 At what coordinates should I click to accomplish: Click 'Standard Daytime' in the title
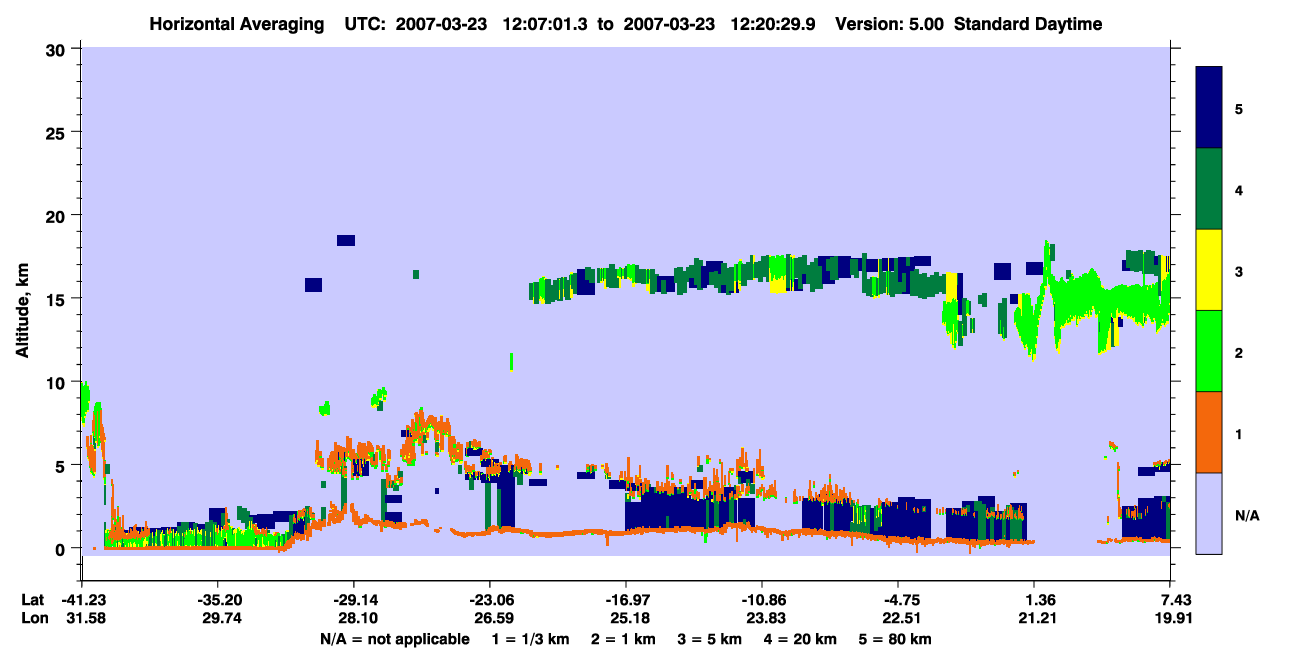point(1028,24)
